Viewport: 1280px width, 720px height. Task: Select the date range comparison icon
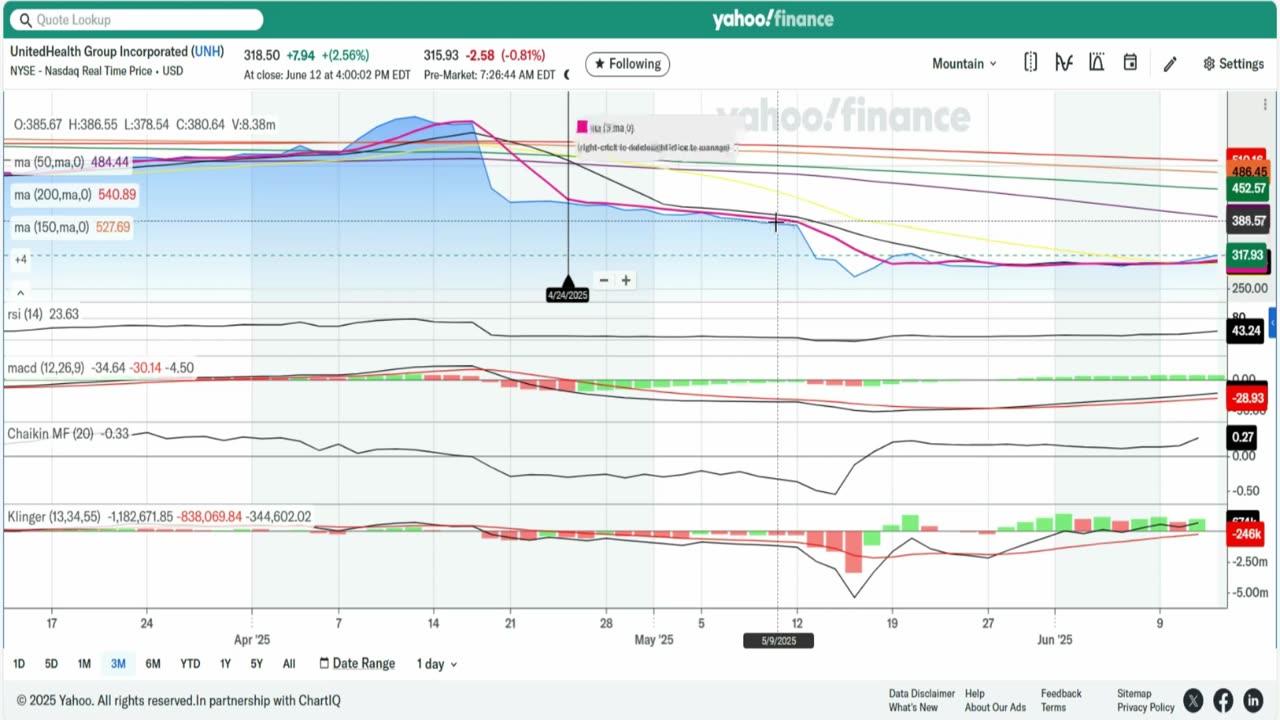(x=1030, y=63)
